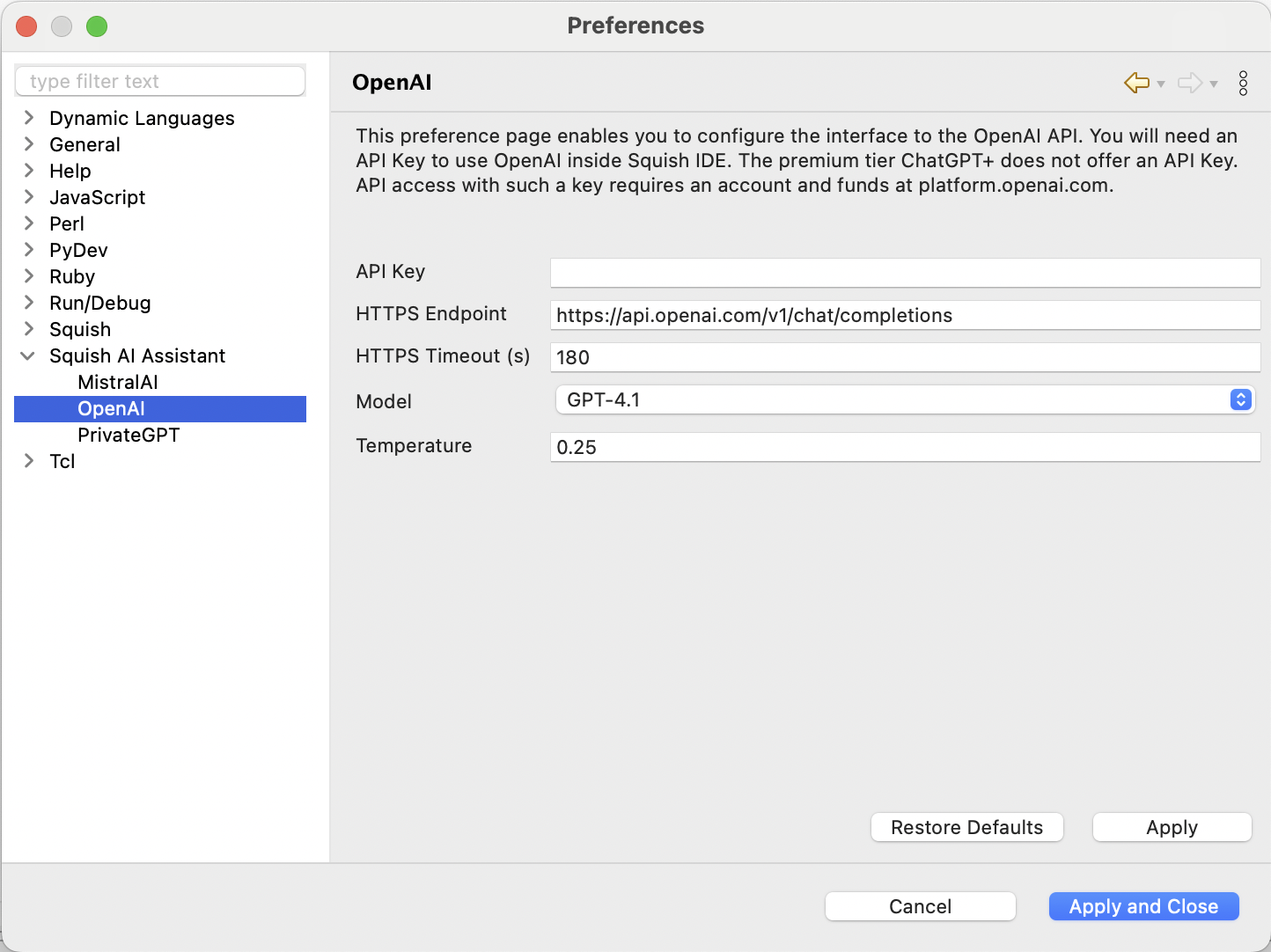Collapse the Squish AI Assistant node
Screen dimensions: 1271x952
(28, 355)
